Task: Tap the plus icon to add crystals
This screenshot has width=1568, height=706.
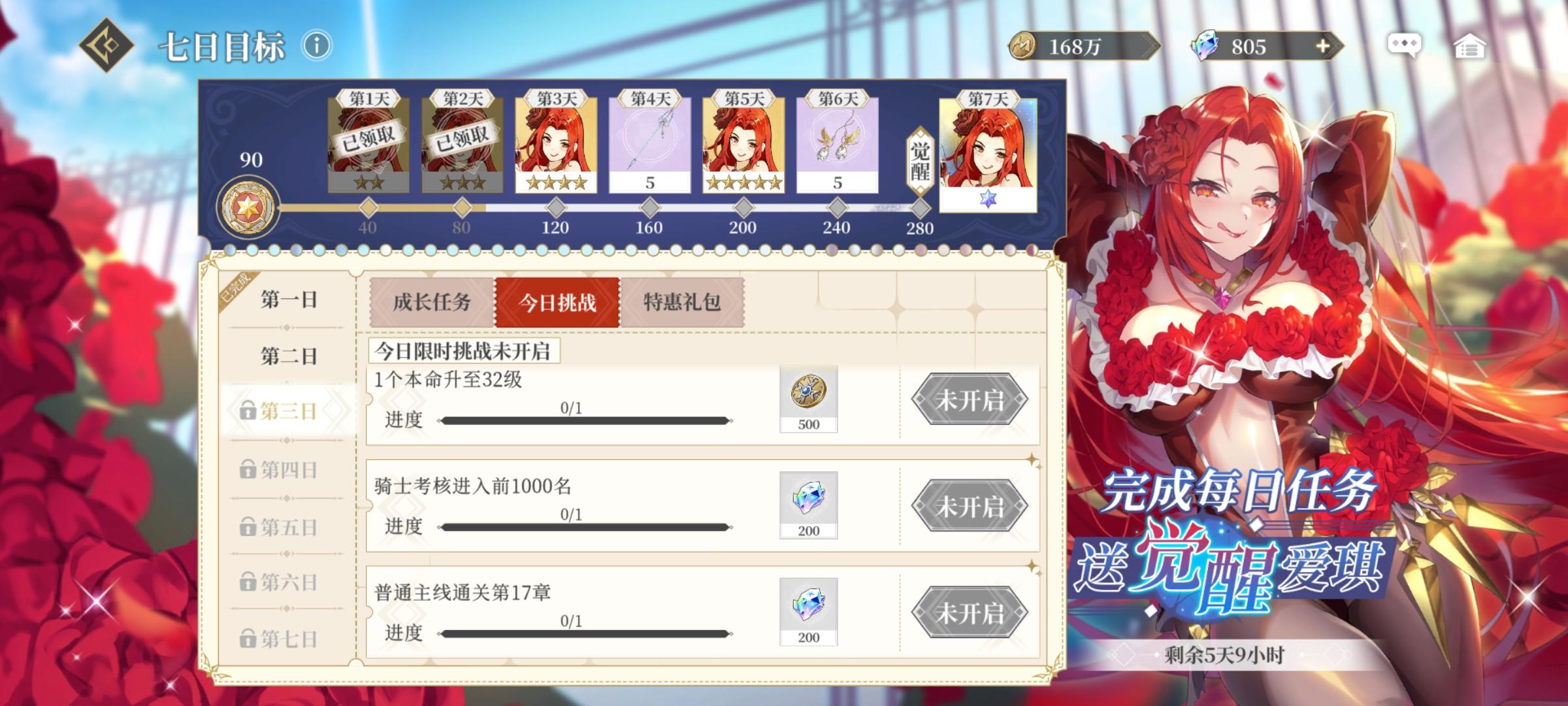Action: coord(1322,46)
